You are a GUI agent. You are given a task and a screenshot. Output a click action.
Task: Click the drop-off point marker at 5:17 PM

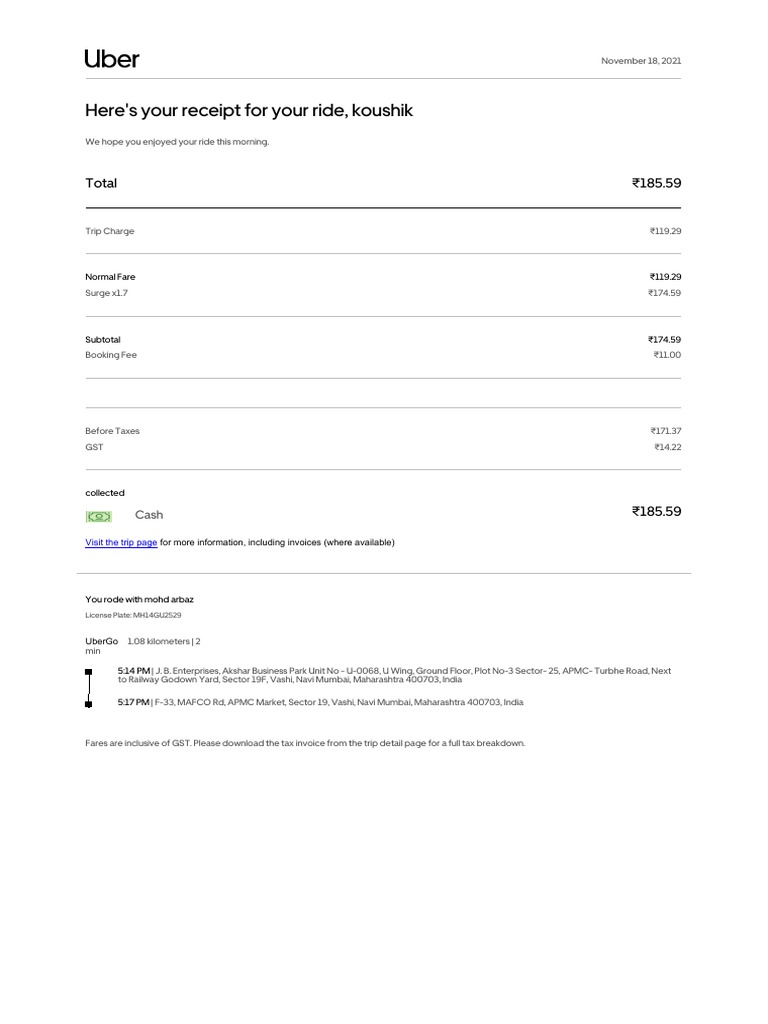(89, 704)
